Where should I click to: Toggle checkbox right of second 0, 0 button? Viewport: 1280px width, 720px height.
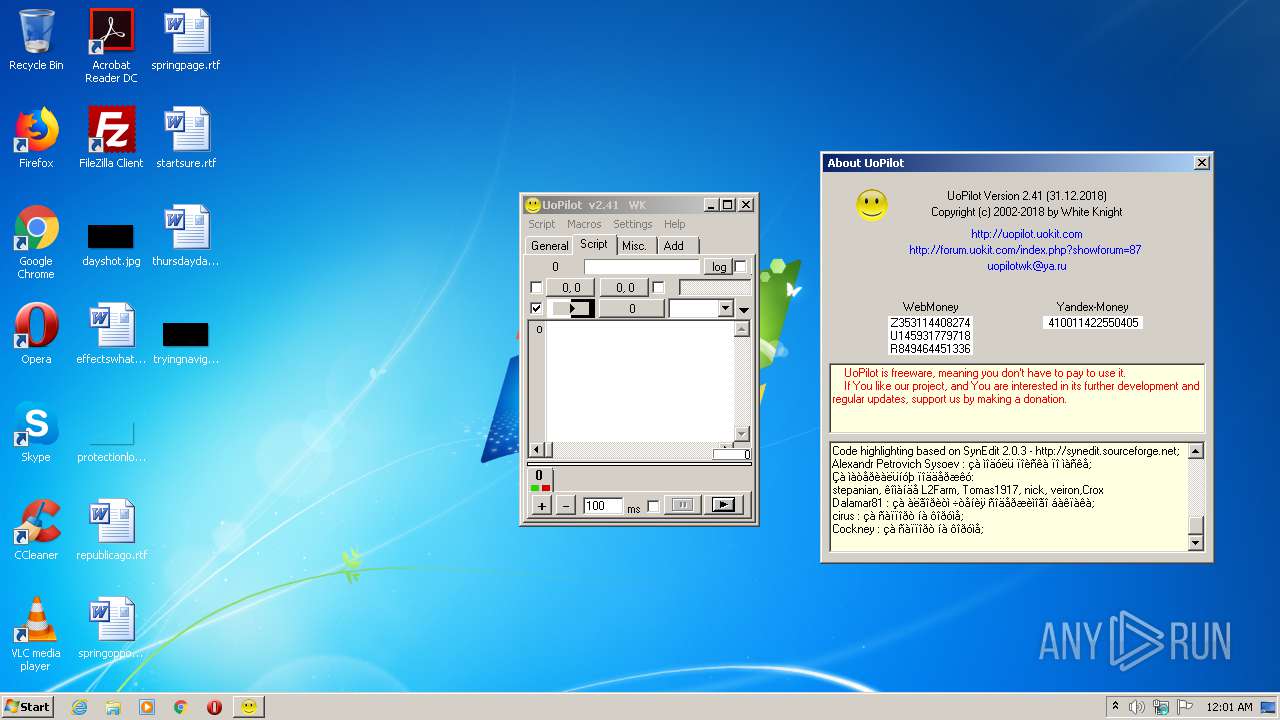click(658, 288)
